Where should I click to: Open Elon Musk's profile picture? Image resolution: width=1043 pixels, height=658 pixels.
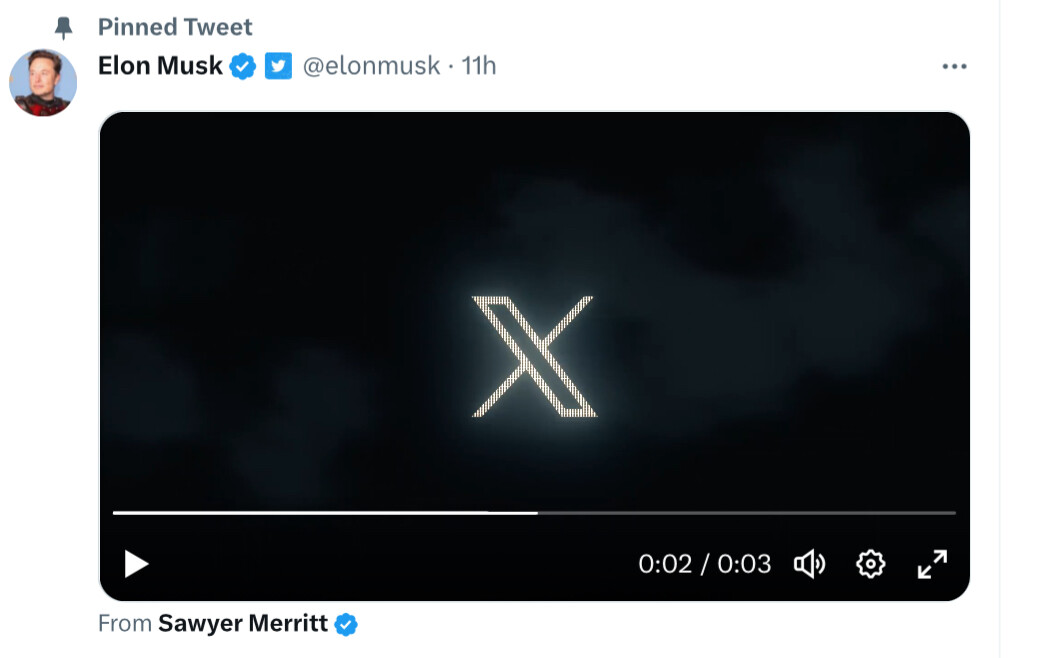[x=43, y=83]
